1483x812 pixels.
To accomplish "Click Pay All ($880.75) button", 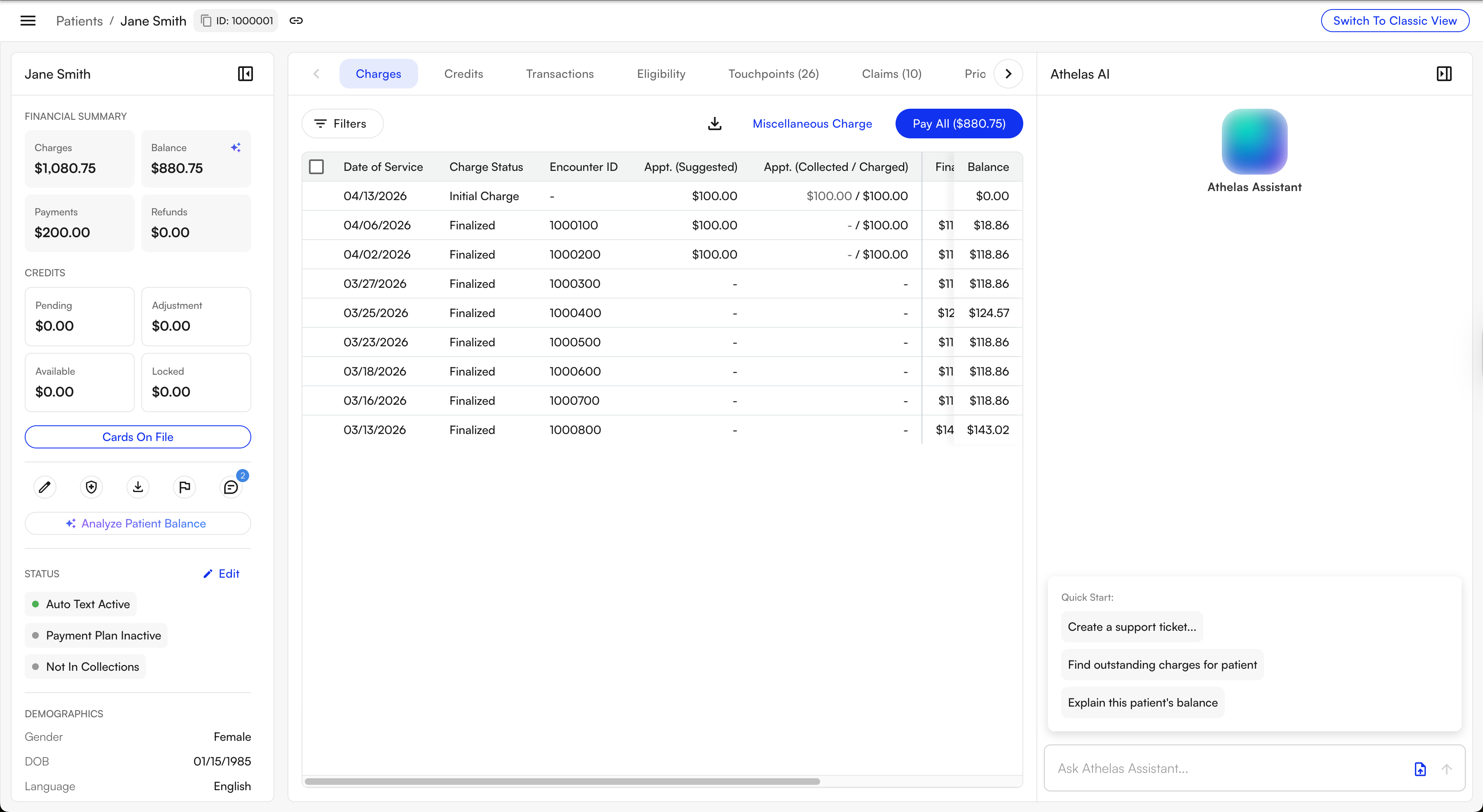I will 959,123.
